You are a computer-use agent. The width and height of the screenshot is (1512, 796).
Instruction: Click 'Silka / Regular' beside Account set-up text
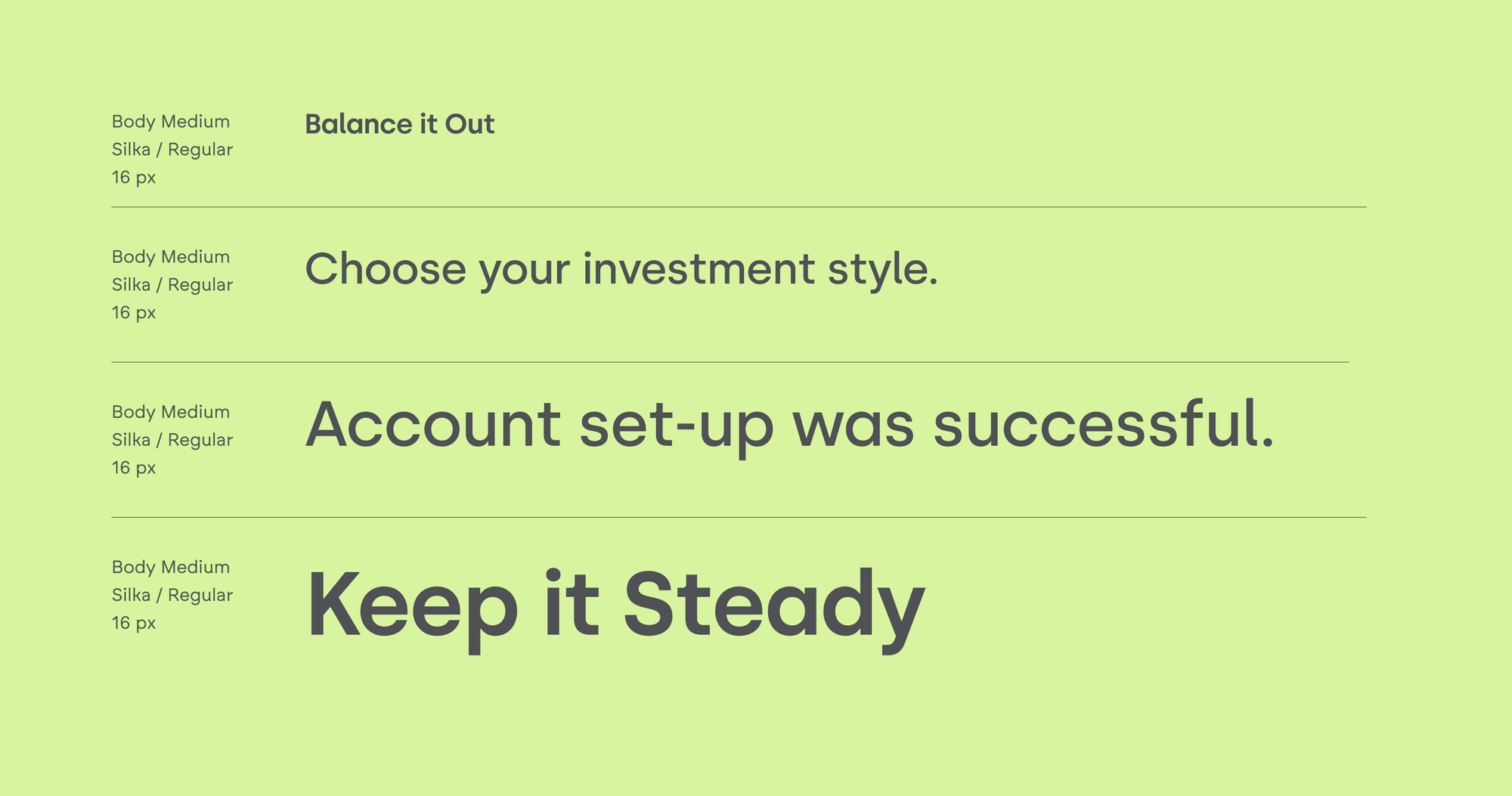(x=172, y=440)
